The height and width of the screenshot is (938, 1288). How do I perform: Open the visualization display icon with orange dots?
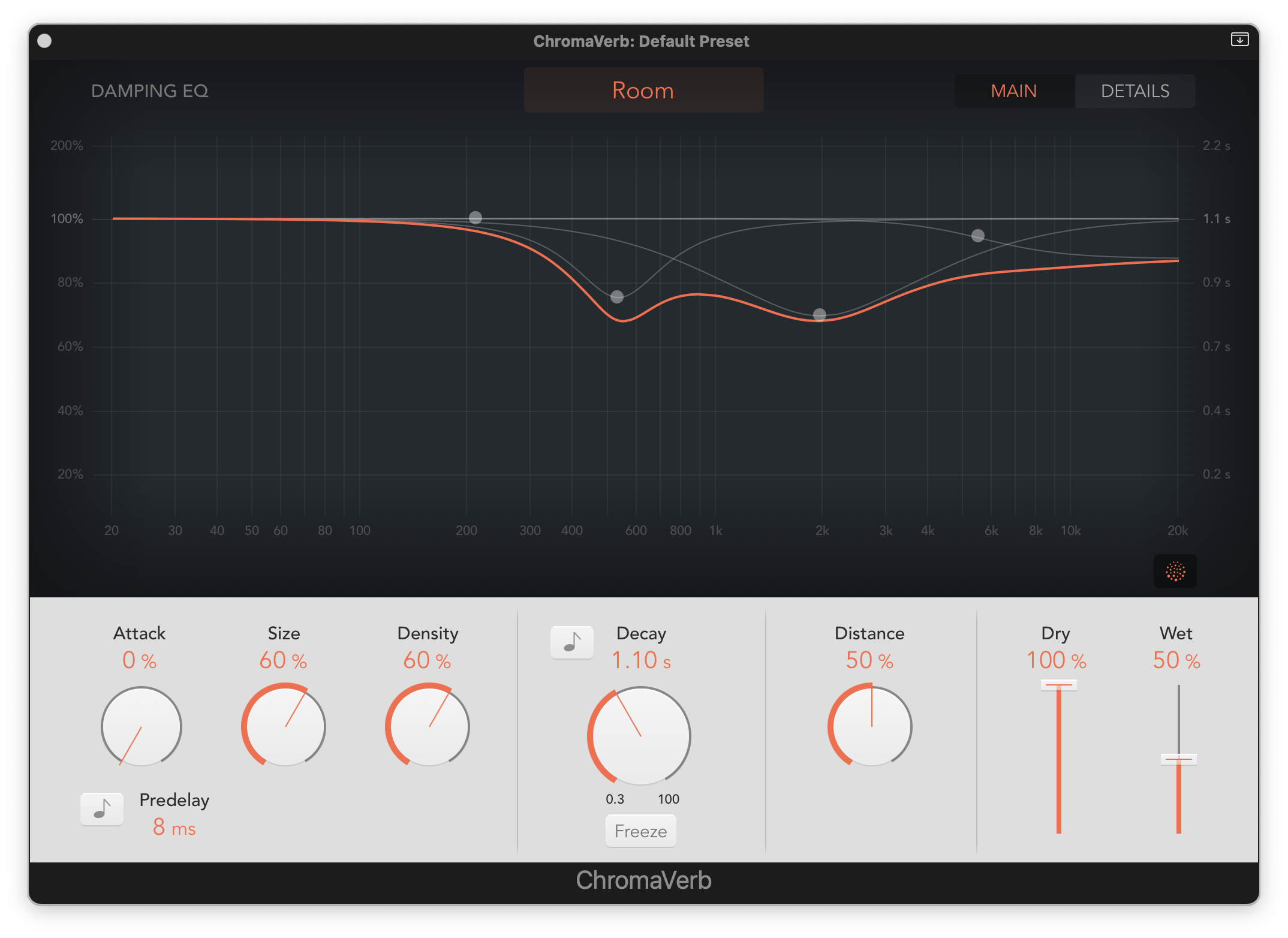pyautogui.click(x=1175, y=571)
